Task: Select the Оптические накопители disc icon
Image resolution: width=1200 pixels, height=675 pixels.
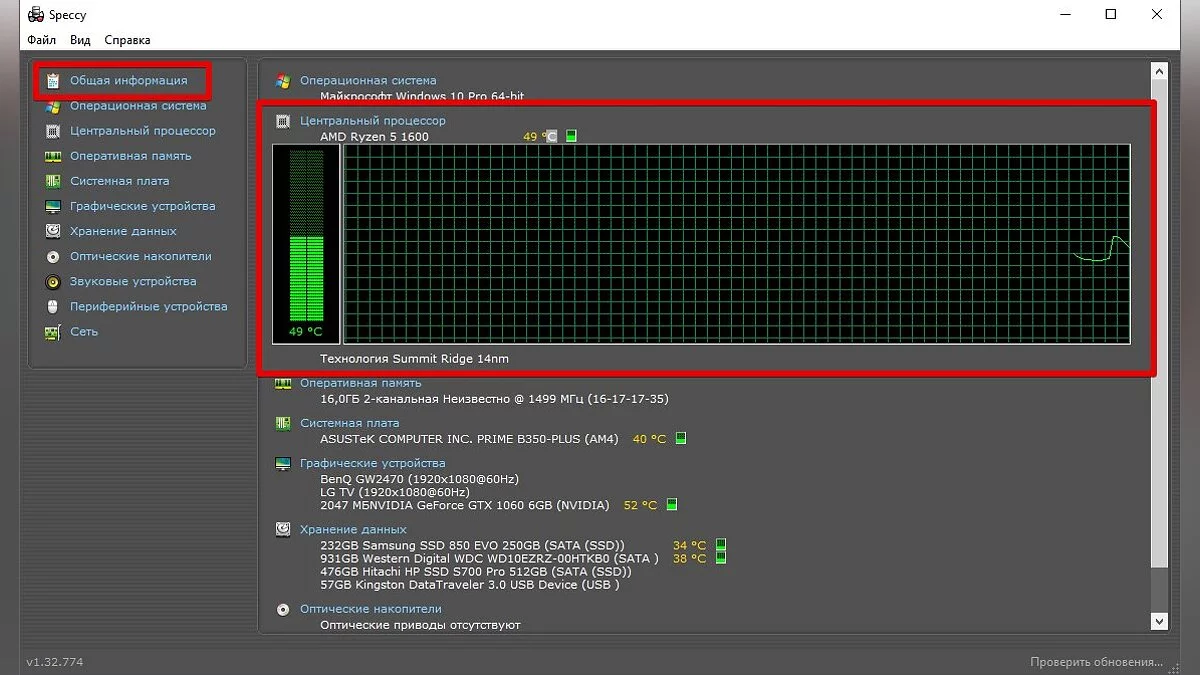Action: (x=53, y=256)
